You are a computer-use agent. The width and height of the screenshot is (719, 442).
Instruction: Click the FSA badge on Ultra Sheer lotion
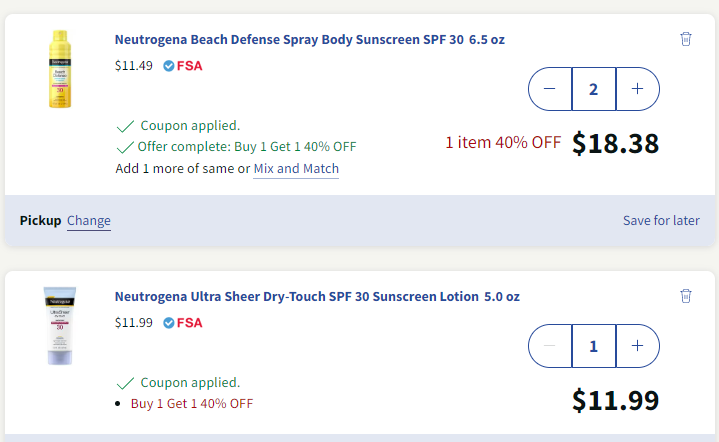tap(183, 322)
